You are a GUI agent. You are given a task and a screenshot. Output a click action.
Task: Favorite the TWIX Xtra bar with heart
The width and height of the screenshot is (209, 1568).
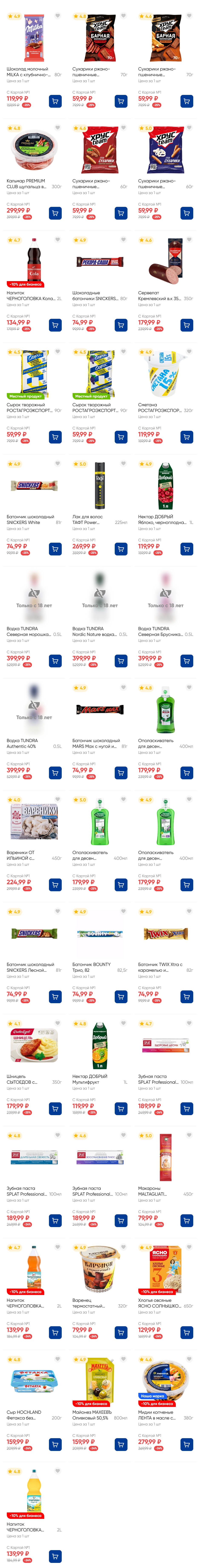[189, 911]
